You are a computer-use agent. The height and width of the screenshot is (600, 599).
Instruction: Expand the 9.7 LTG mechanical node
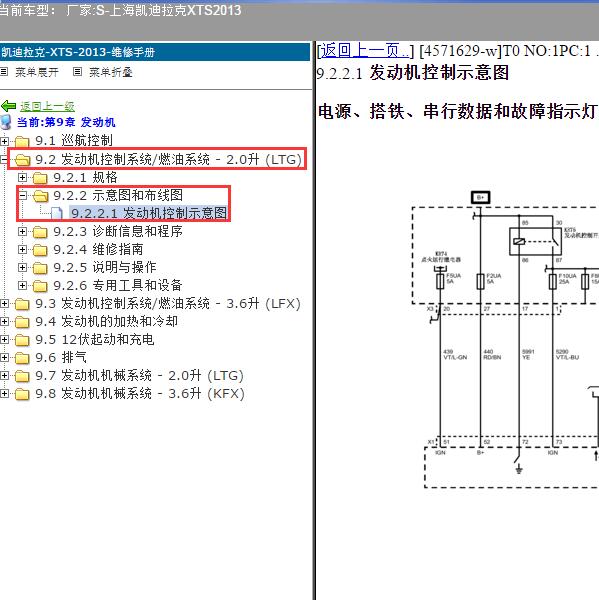[4, 376]
